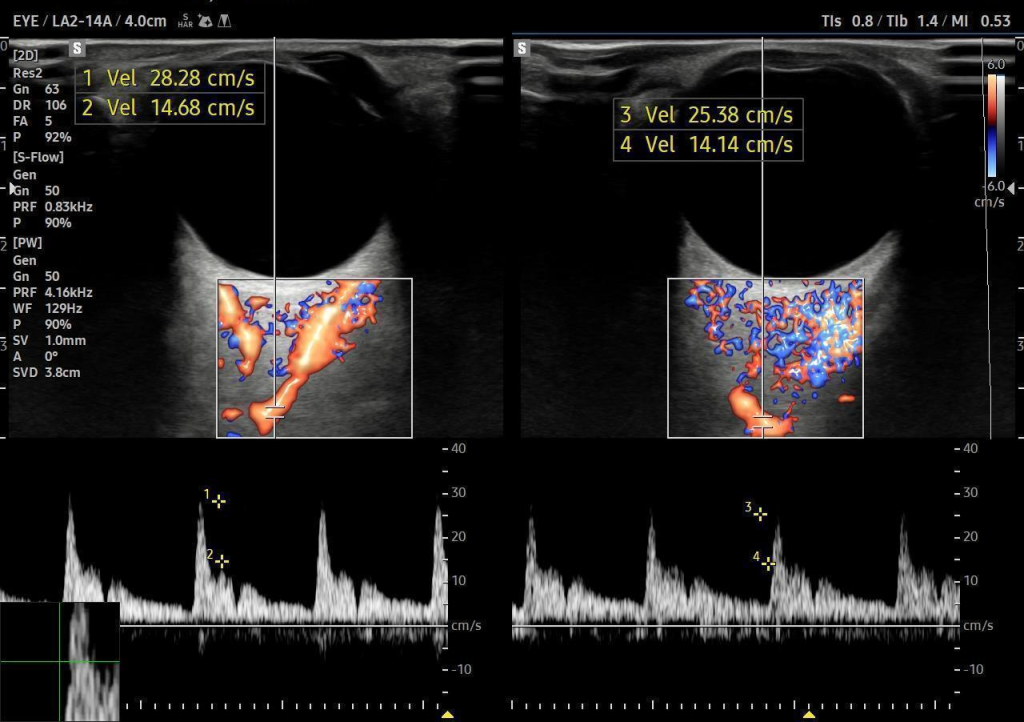1024x722 pixels.
Task: Click the image enhancement icon with sparkle
Action: pos(205,21)
